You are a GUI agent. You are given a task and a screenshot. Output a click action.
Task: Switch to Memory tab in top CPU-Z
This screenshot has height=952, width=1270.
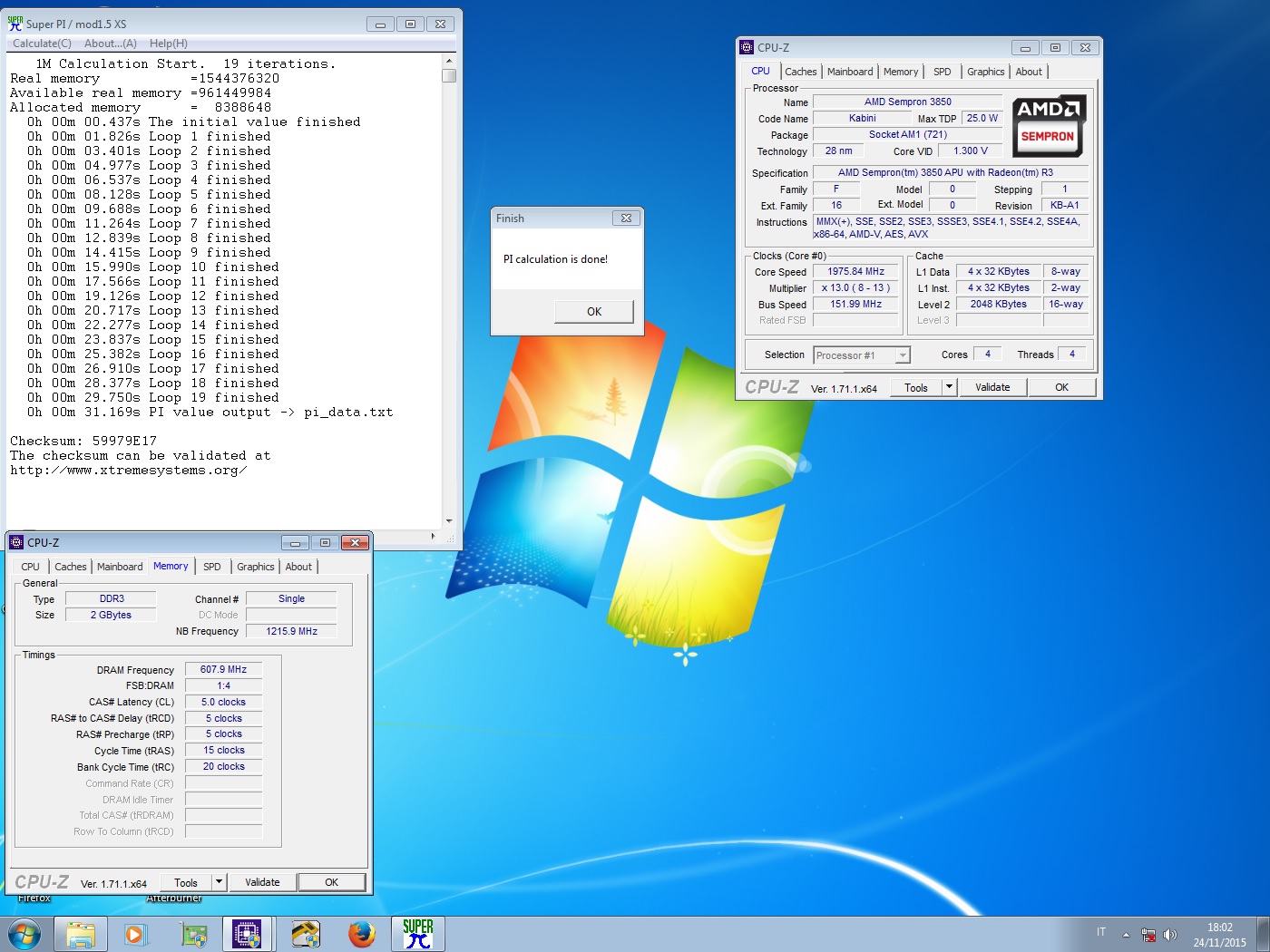[x=901, y=72]
